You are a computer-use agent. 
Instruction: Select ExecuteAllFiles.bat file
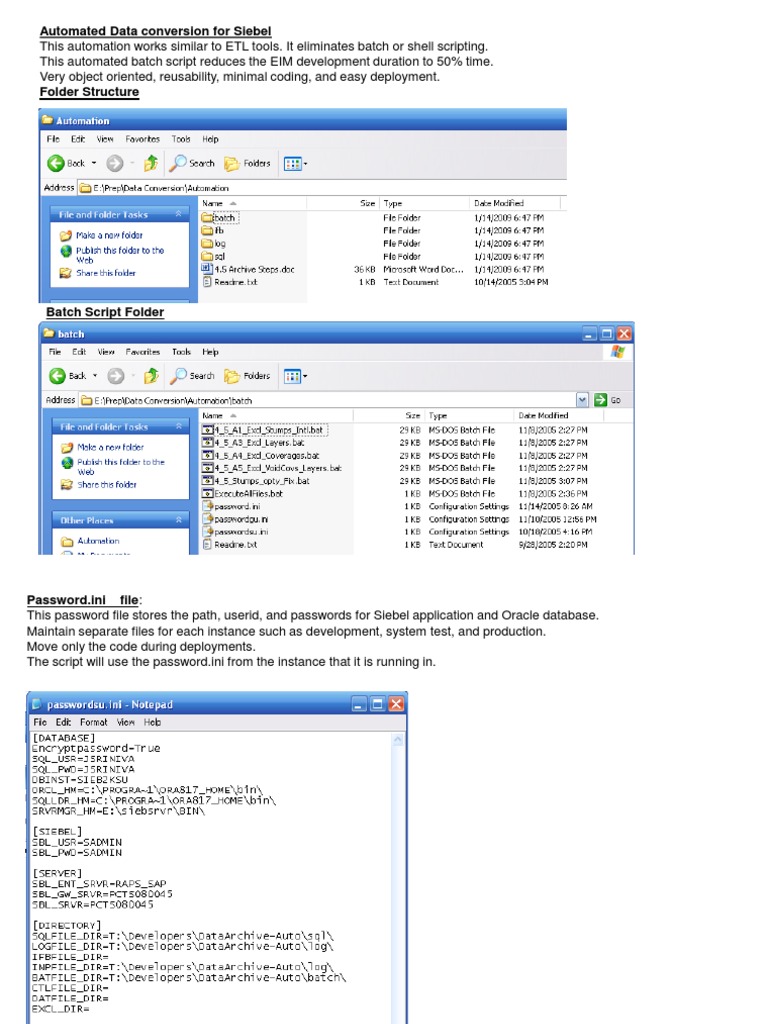[242, 494]
